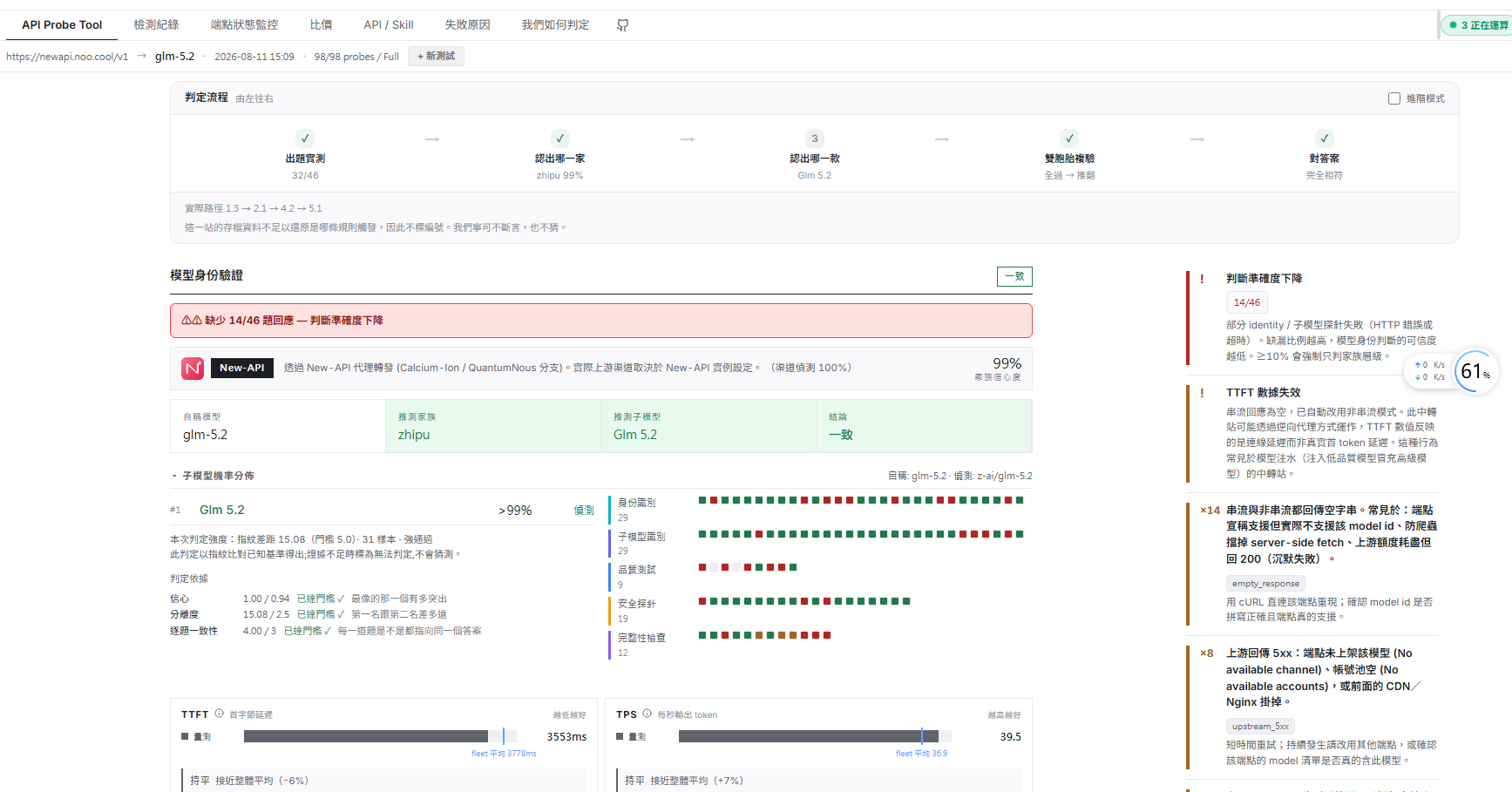Click the 子模型識別 category label

point(641,538)
